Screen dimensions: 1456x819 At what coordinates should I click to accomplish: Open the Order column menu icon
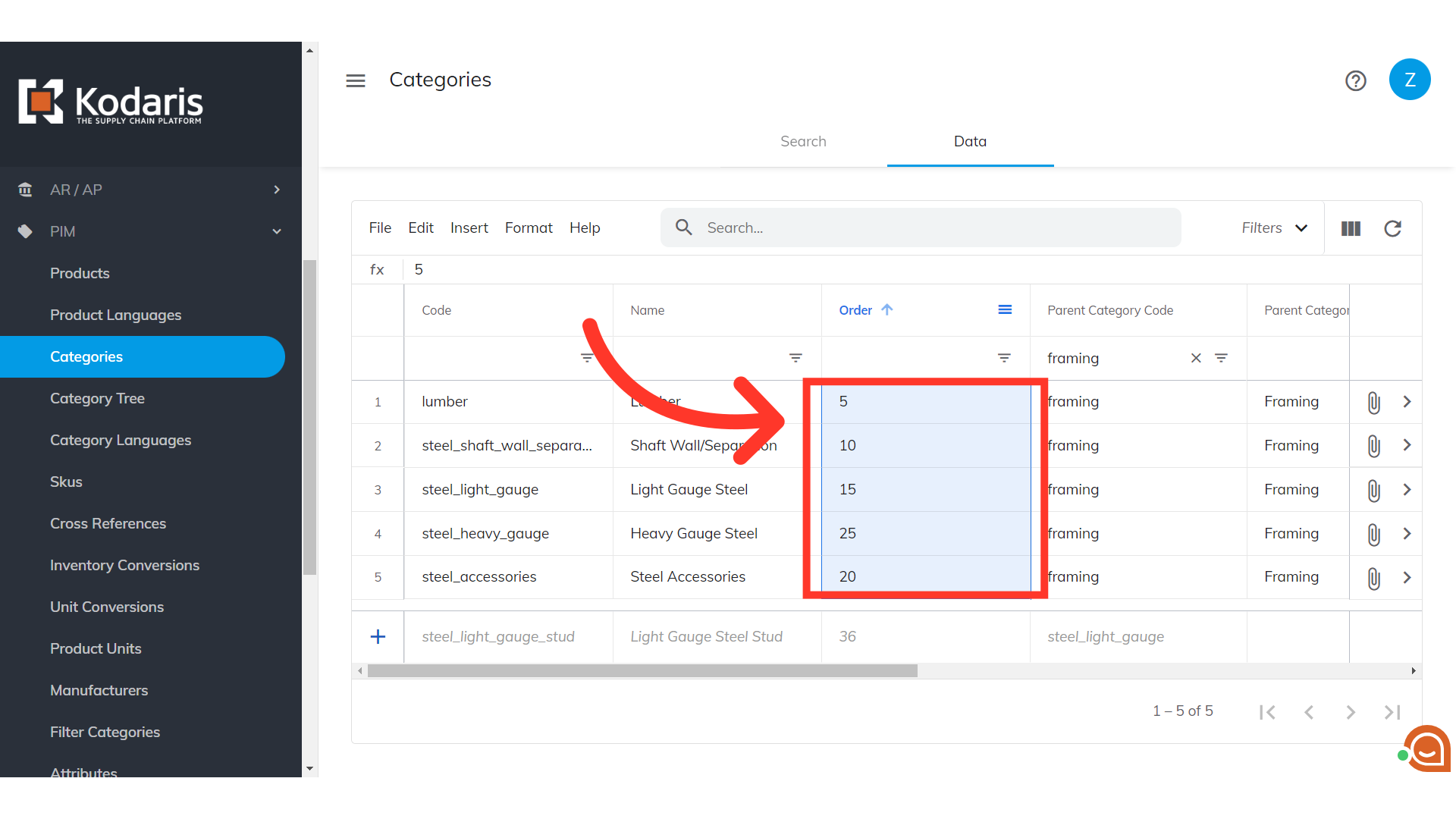coord(1004,310)
